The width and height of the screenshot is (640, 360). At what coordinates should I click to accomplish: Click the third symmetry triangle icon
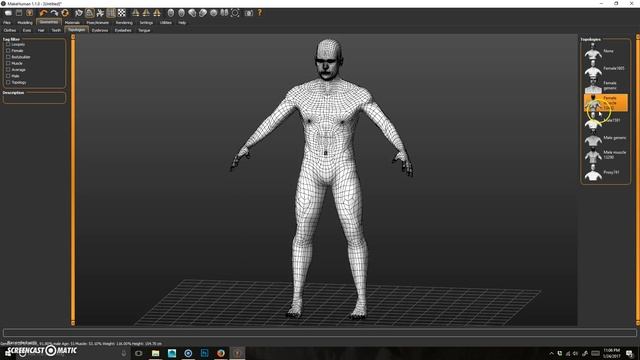[x=157, y=13]
